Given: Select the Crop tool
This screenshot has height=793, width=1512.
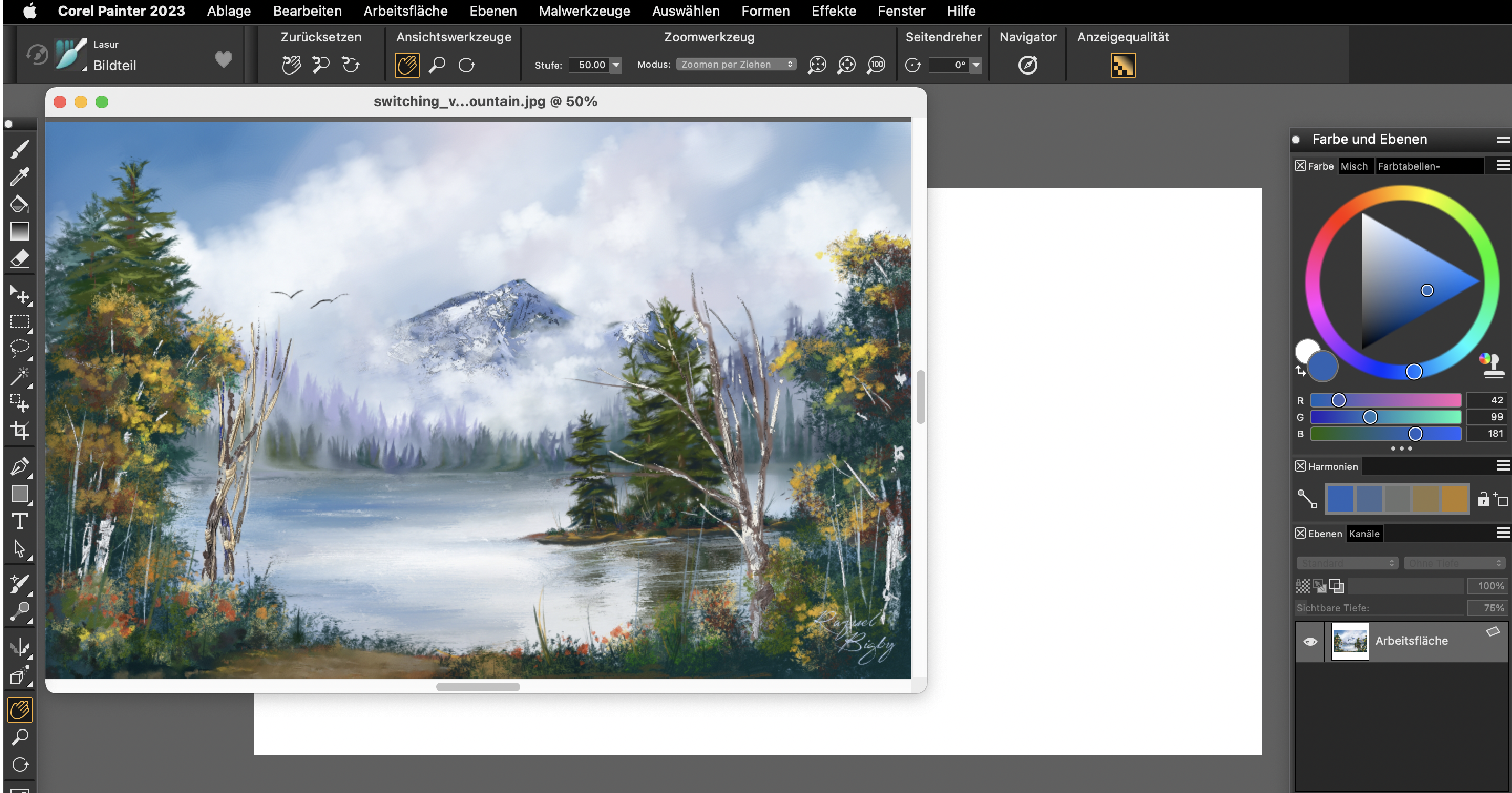Looking at the screenshot, I should point(19,431).
